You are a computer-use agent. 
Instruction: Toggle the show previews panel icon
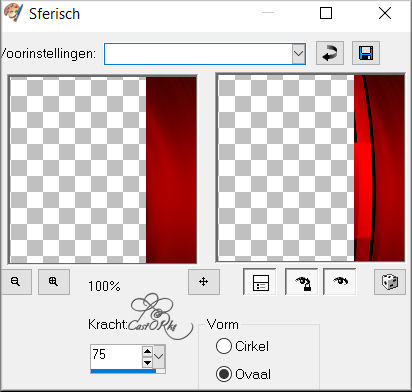pos(260,282)
